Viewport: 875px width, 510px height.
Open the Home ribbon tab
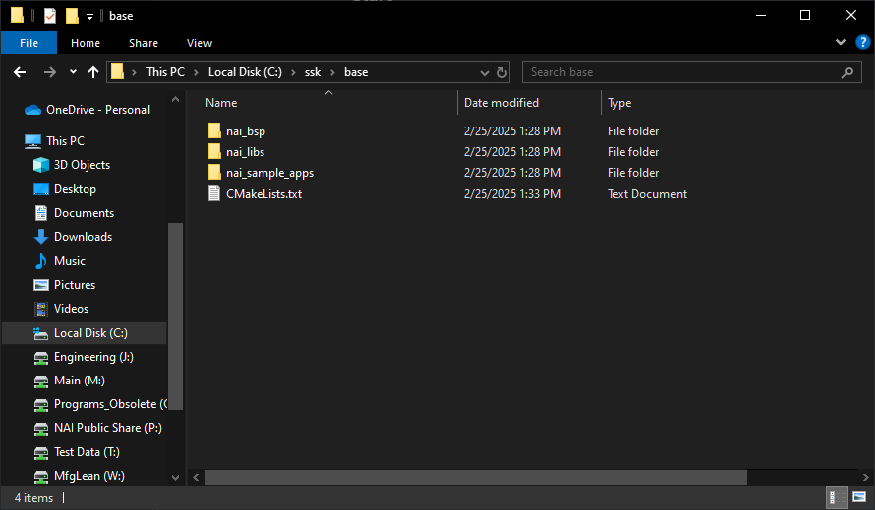tap(85, 43)
